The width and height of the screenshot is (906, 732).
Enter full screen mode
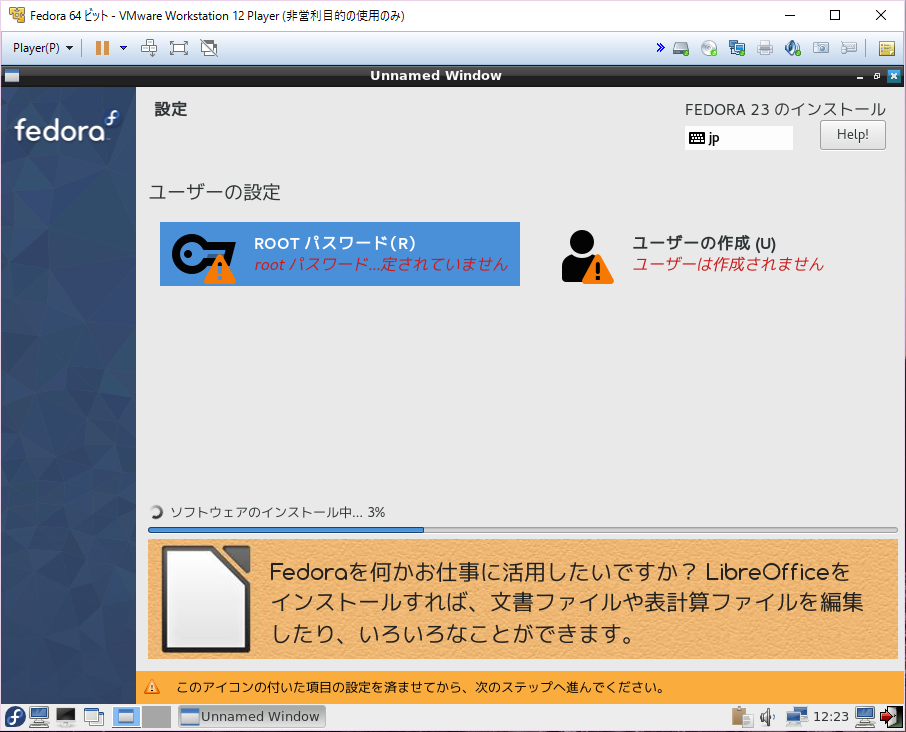(179, 48)
